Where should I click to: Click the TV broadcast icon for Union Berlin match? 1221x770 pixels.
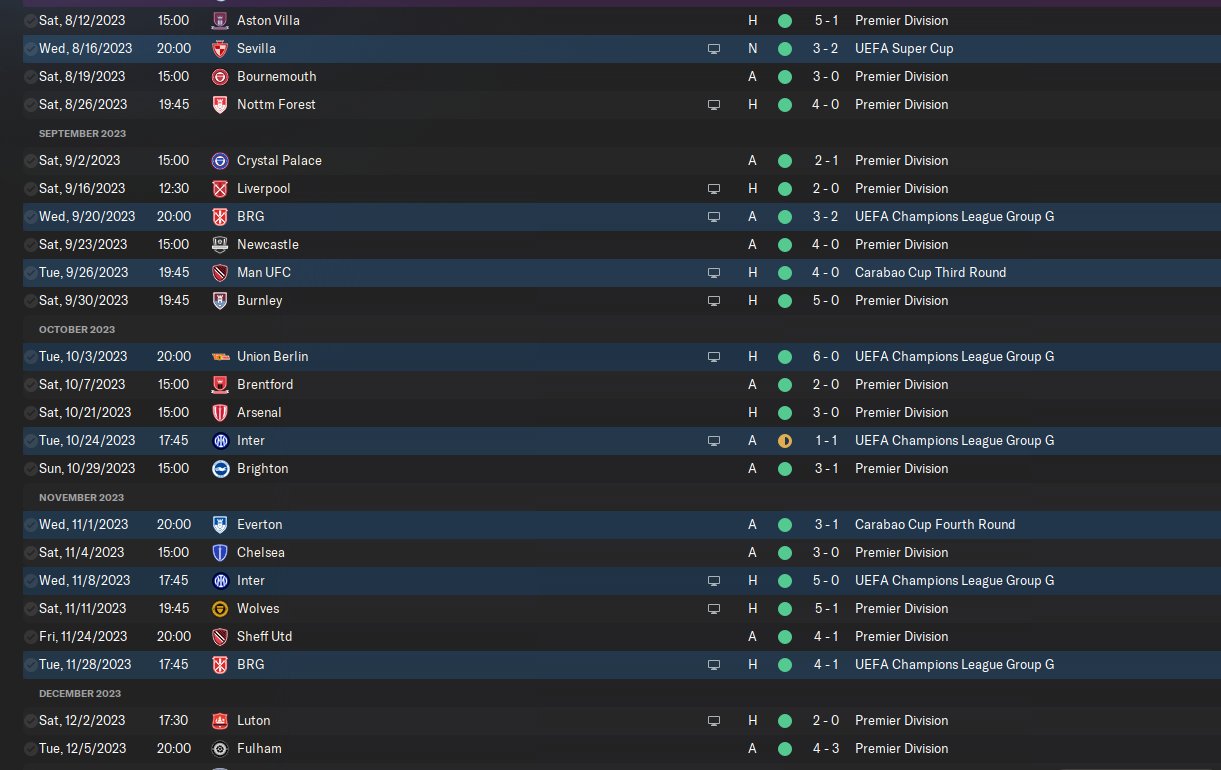tap(713, 356)
